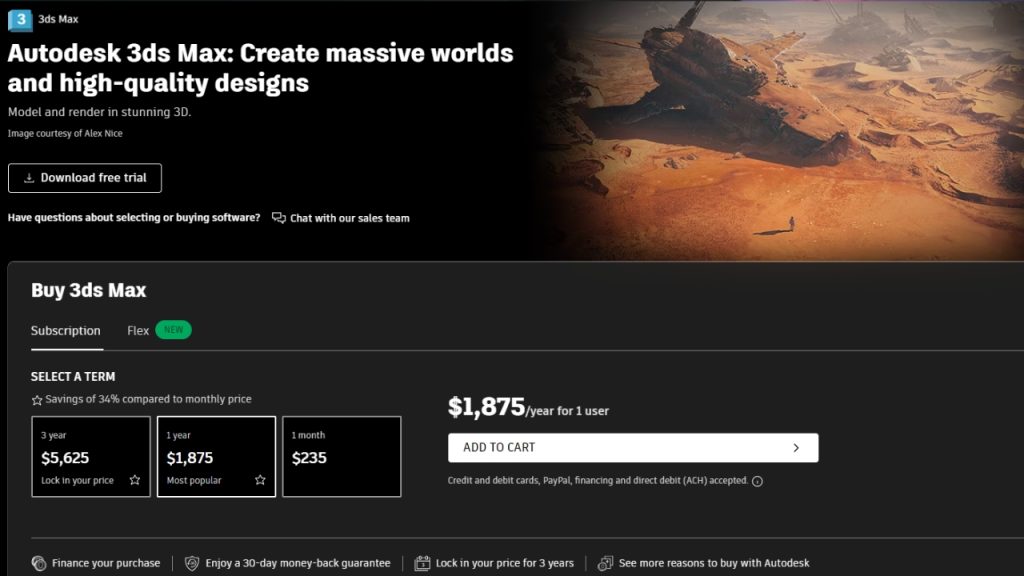Open the payment methods info icon

pyautogui.click(x=757, y=481)
